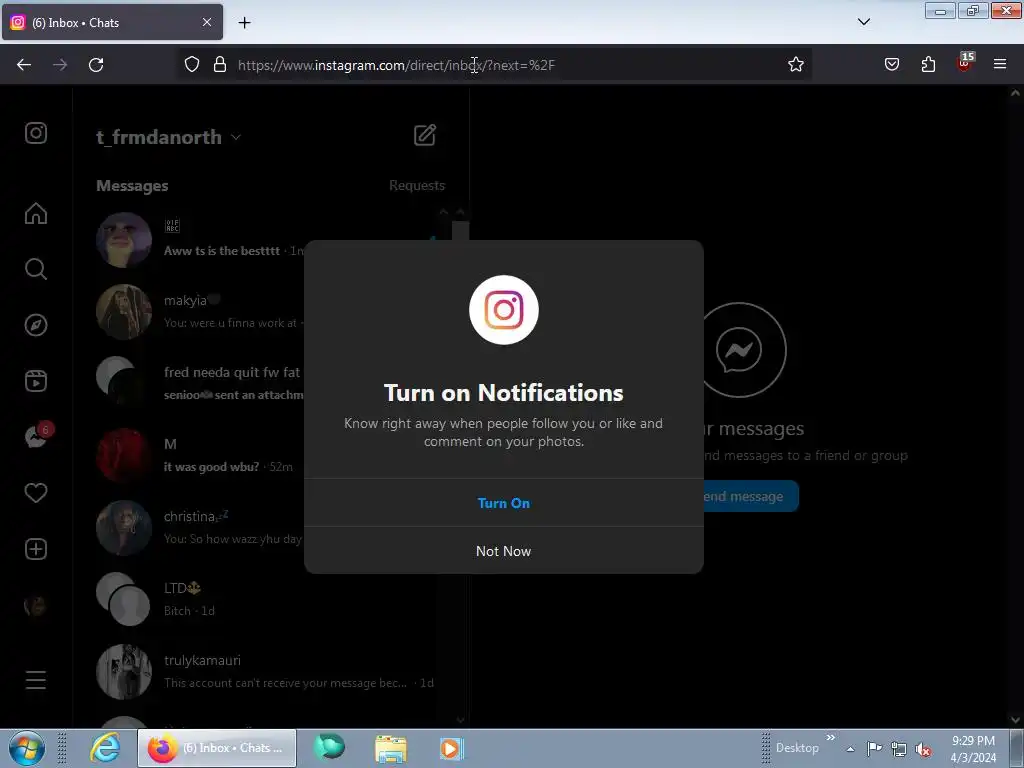Click the Send message button
The width and height of the screenshot is (1024, 768).
pos(750,496)
